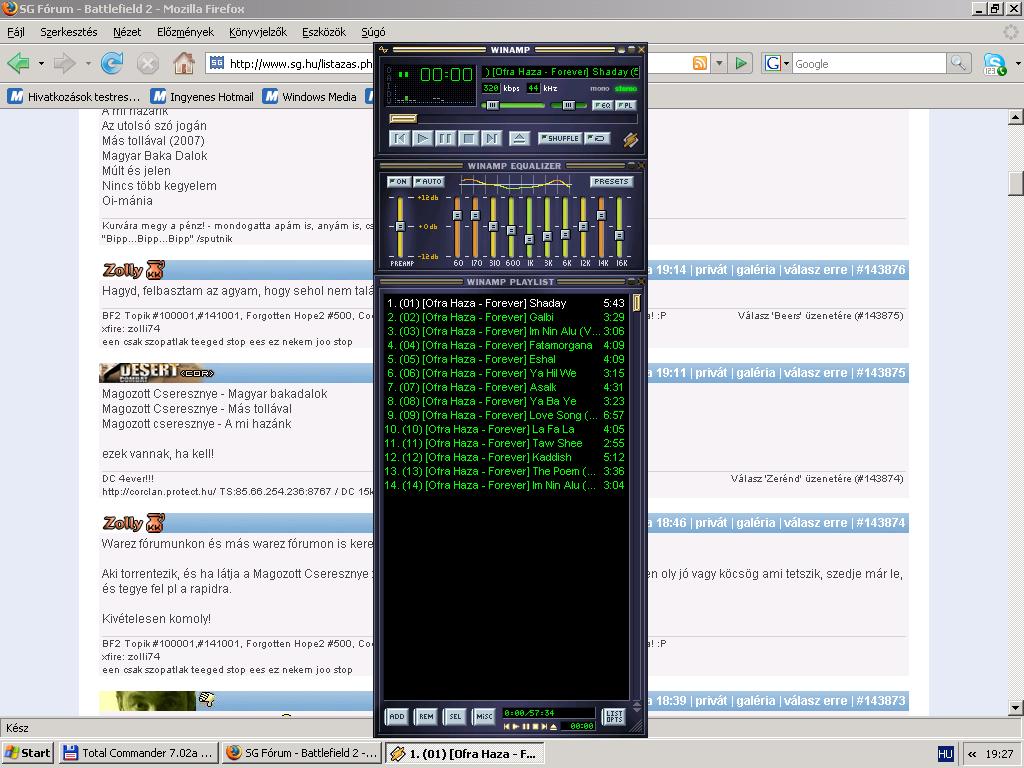Click Firefox Home icon
The width and height of the screenshot is (1024, 768).
184,64
